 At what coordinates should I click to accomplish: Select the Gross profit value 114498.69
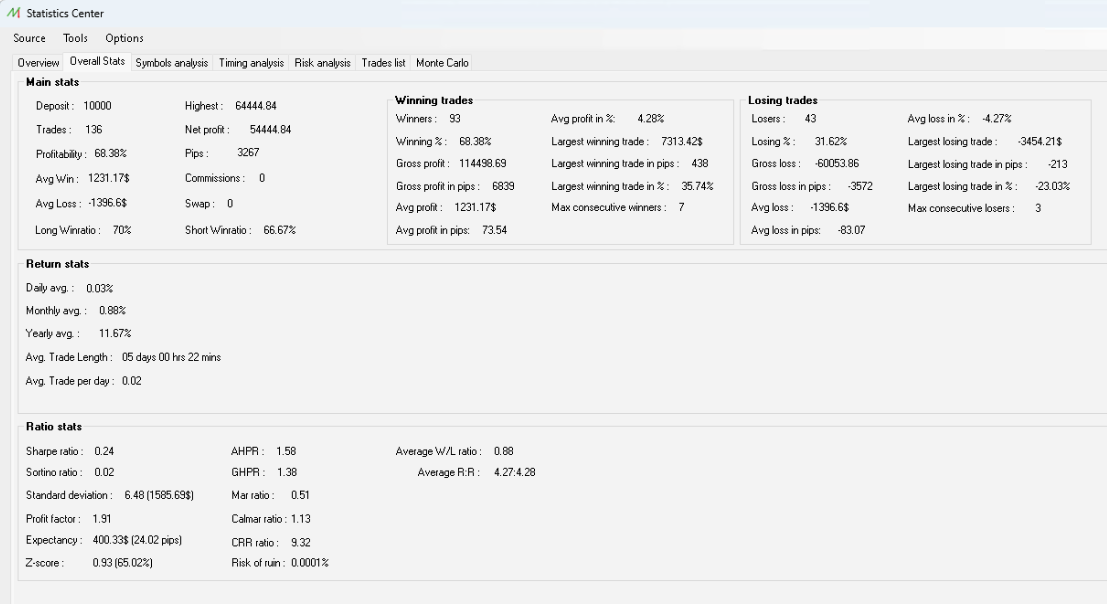tap(482, 163)
